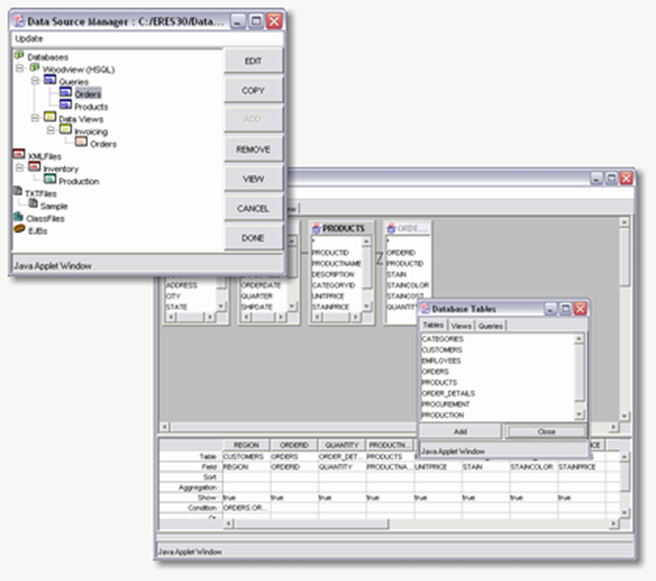The image size is (656, 581).
Task: Click the Invoicing data view icon
Action: tap(65, 131)
